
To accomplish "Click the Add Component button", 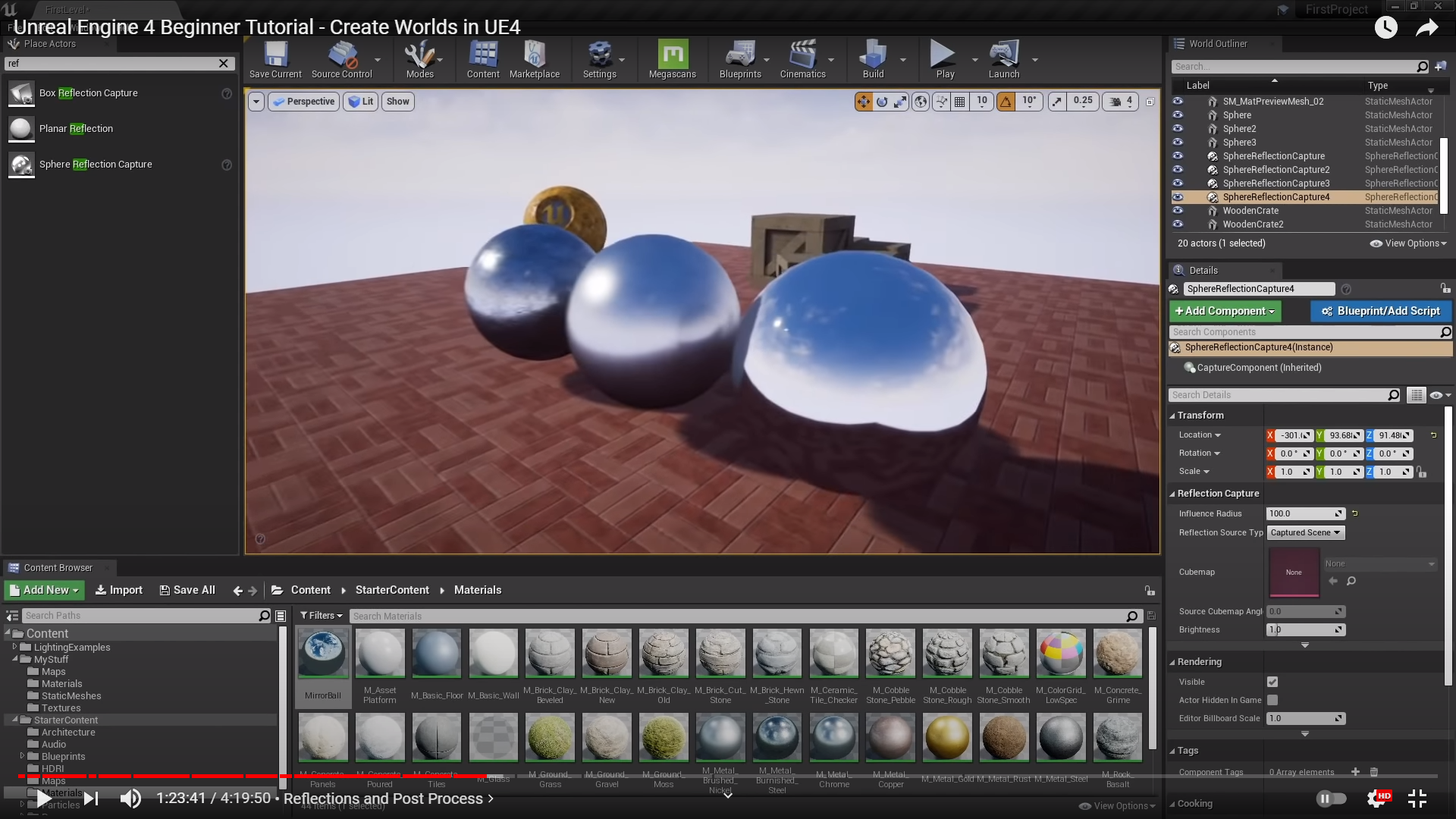I will click(x=1224, y=311).
